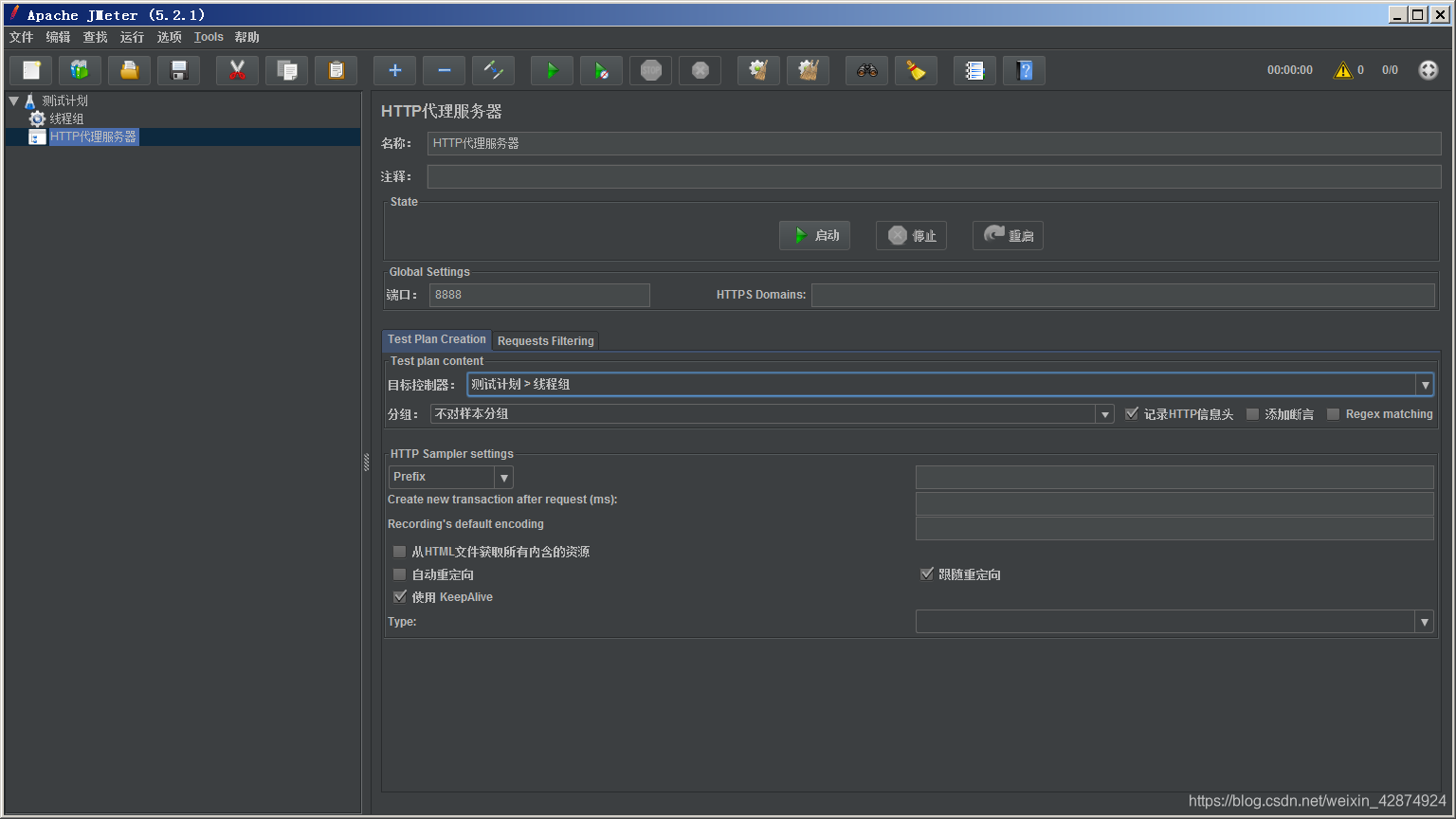Open the 帮助 menu
This screenshot has height=819, width=1456.
click(246, 37)
